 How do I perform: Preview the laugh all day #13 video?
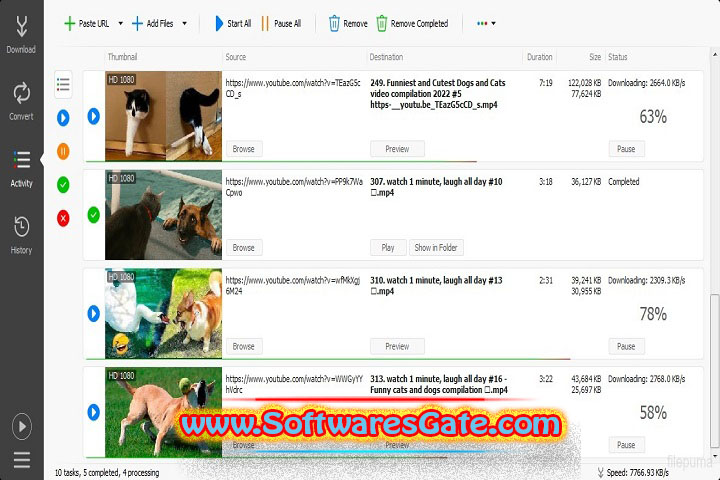coord(397,346)
